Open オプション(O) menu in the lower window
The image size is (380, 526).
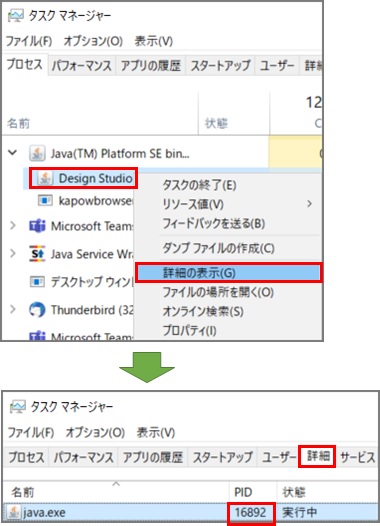95,432
